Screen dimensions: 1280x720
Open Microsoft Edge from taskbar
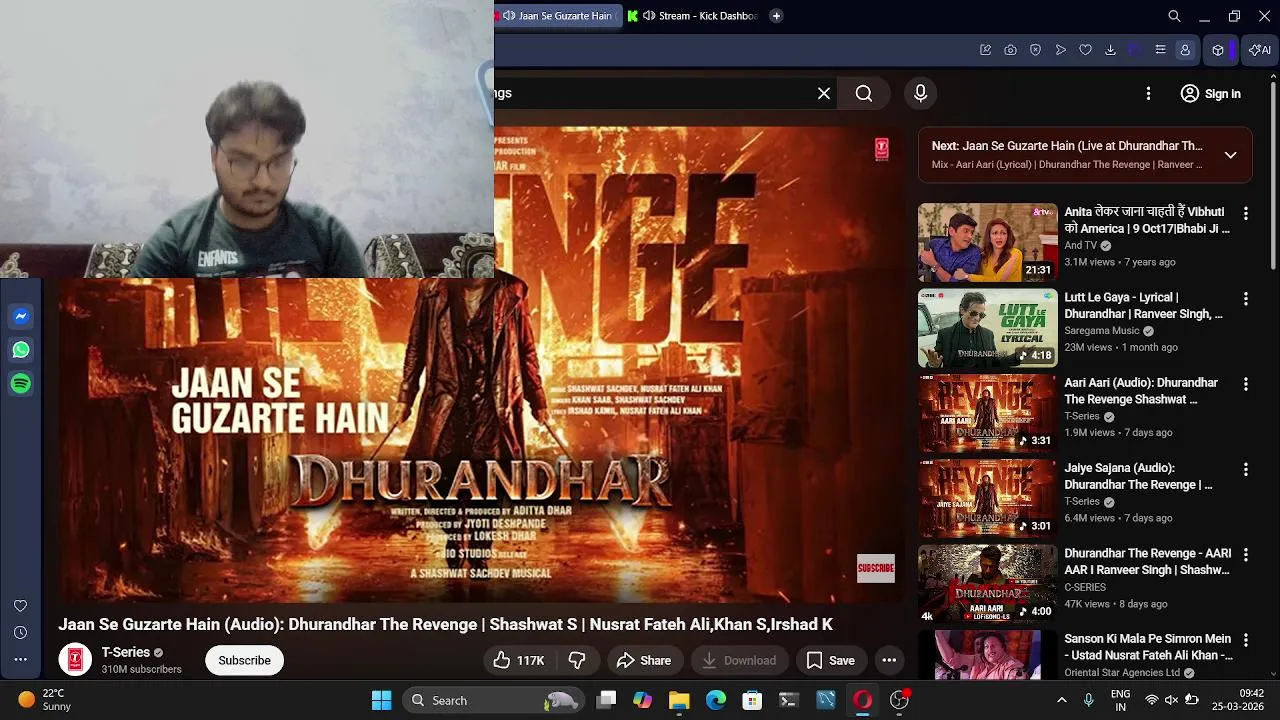(x=716, y=700)
